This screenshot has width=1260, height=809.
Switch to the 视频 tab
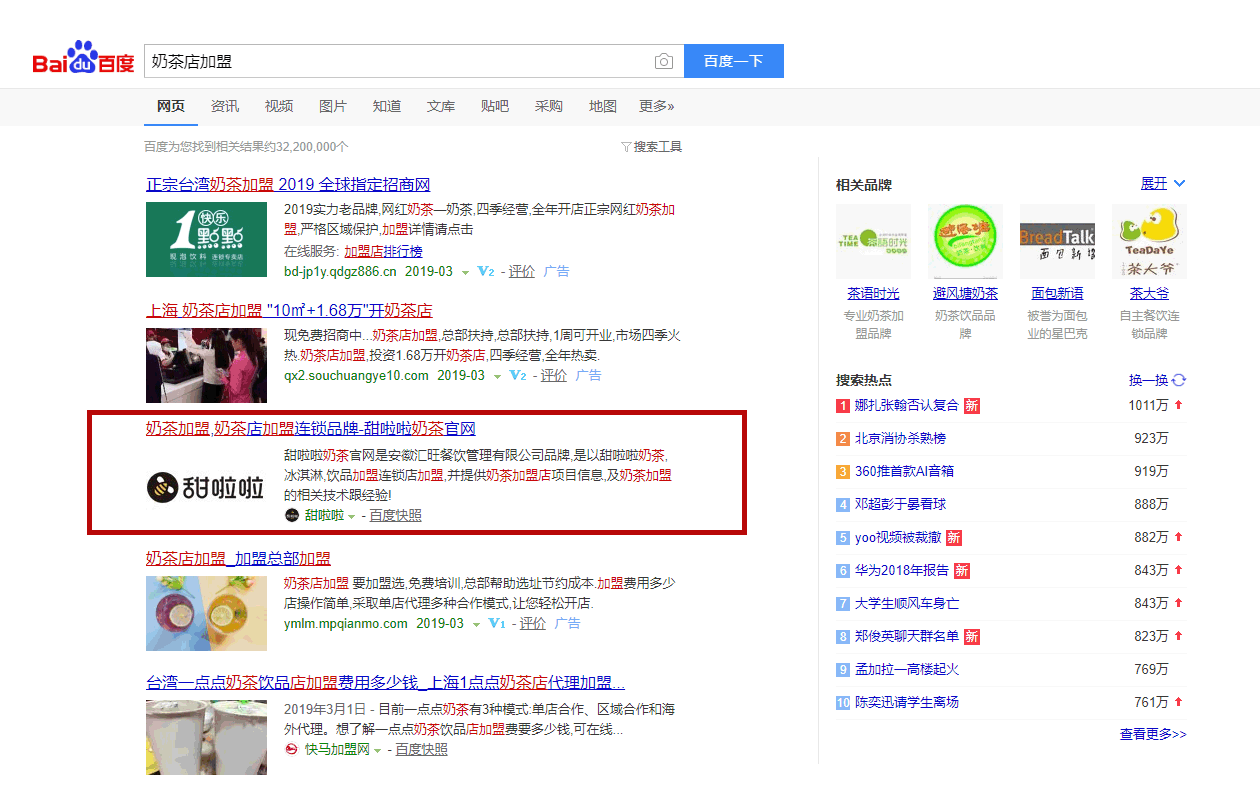click(x=279, y=106)
